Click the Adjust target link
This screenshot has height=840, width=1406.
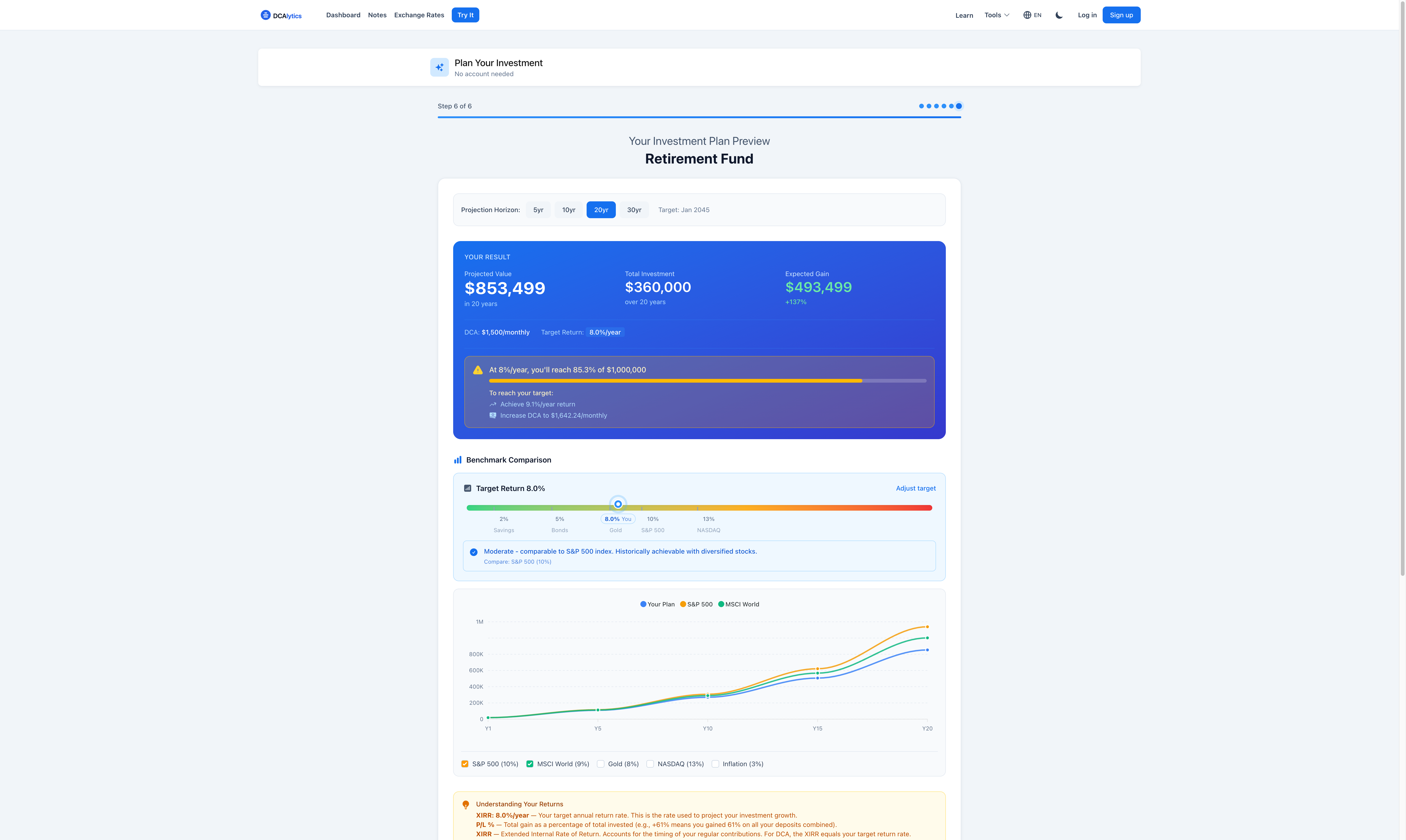point(916,488)
